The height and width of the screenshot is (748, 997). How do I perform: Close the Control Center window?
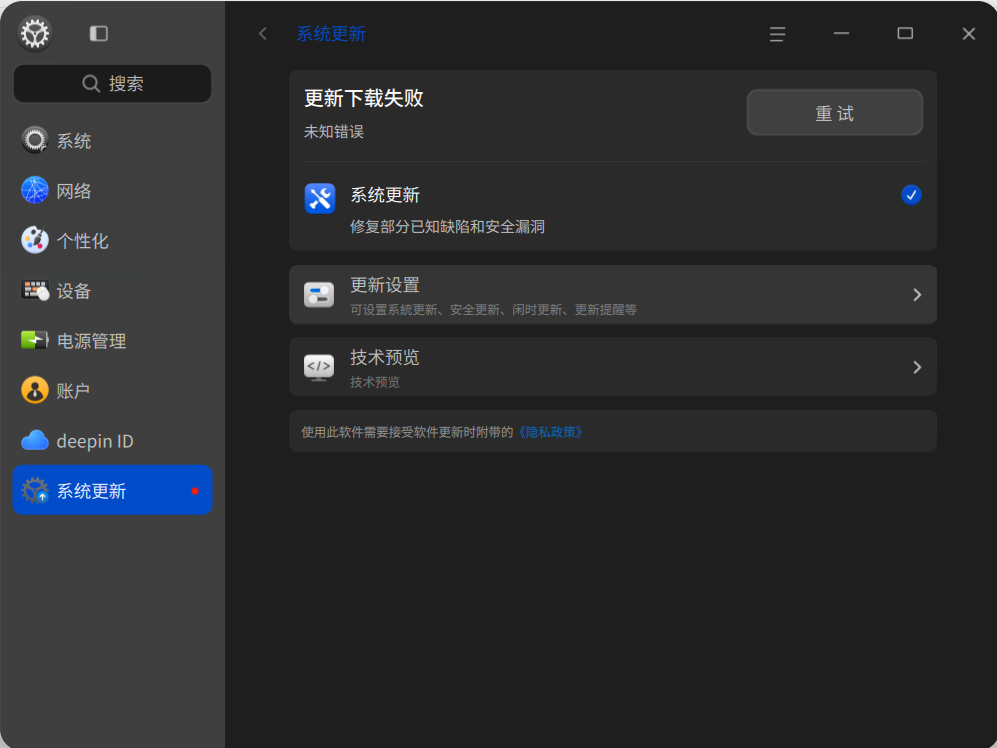[x=968, y=34]
